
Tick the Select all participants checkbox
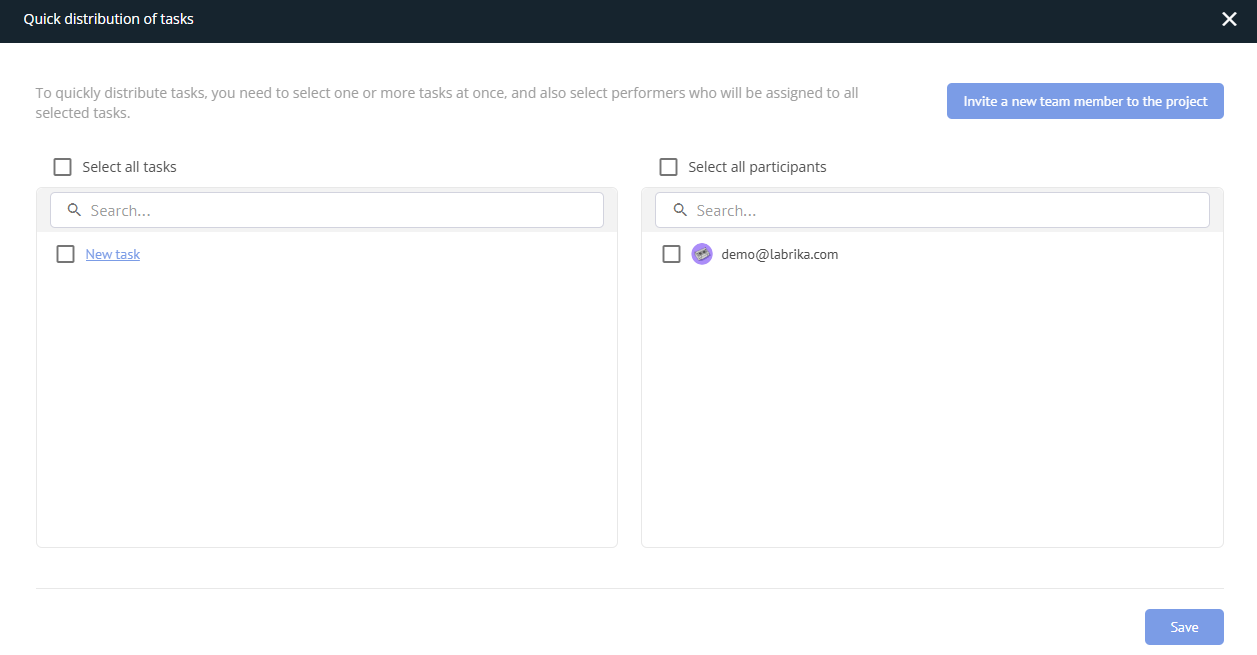point(669,167)
